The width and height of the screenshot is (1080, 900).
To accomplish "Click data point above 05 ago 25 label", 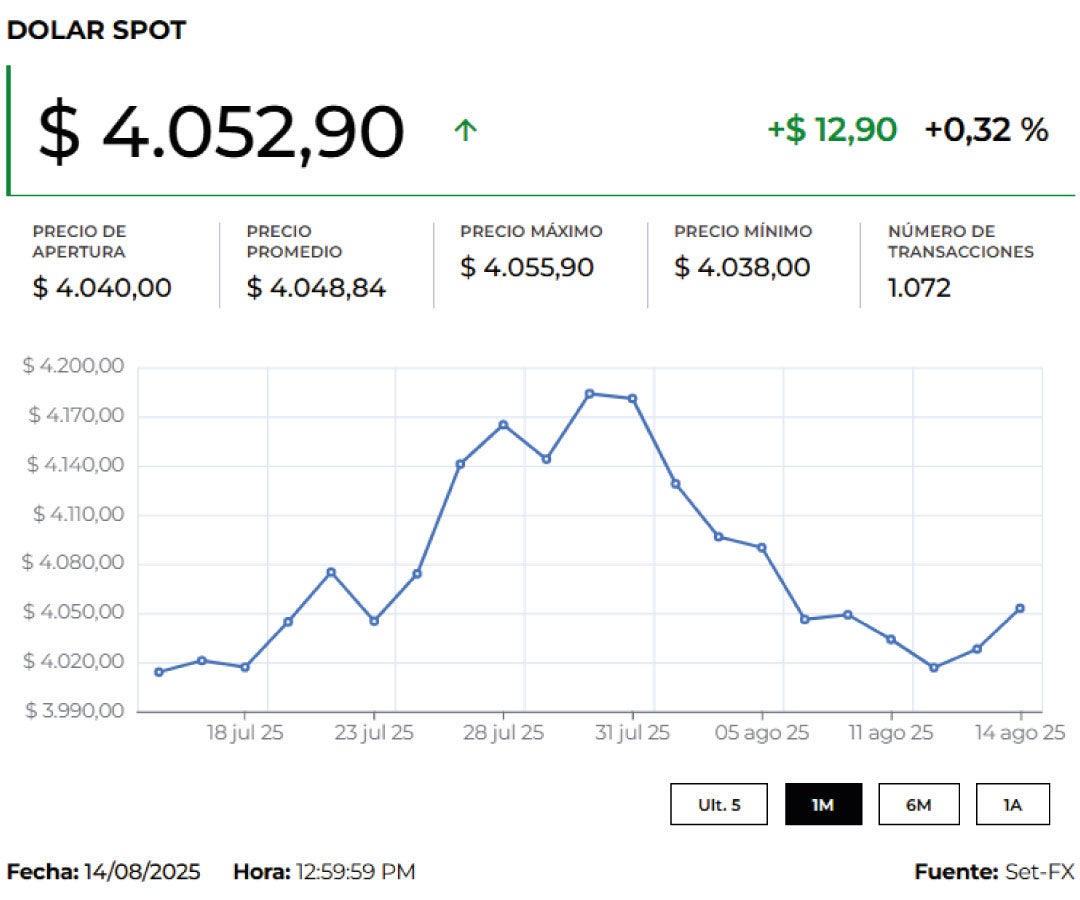I will point(762,548).
